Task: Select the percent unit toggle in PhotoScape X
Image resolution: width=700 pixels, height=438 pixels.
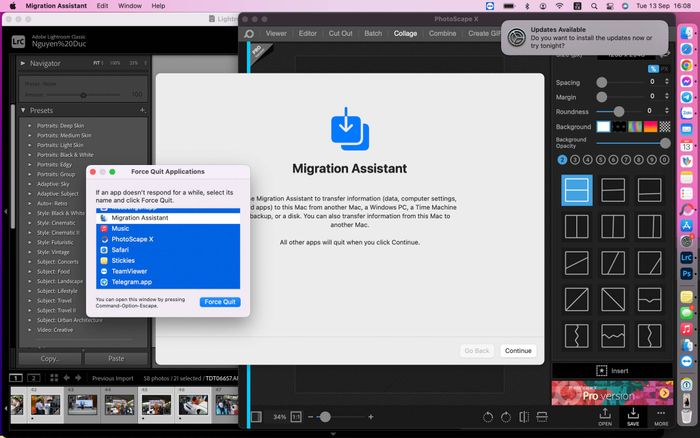Action: coord(653,69)
